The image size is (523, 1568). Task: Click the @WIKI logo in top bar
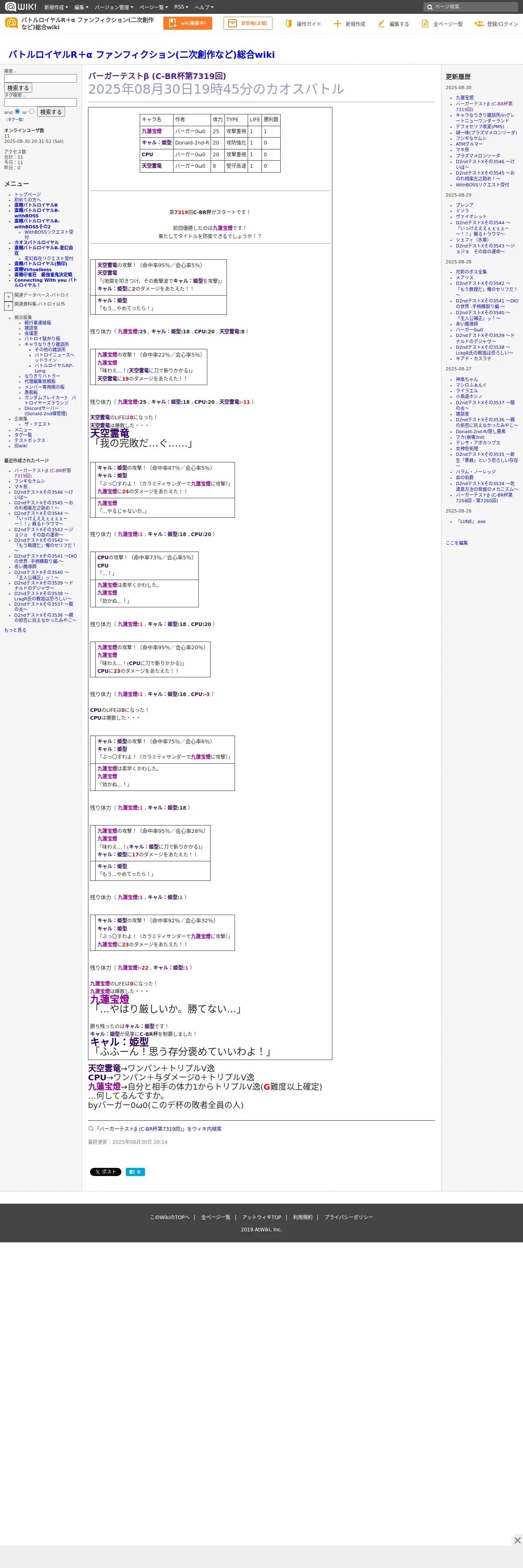(x=21, y=7)
